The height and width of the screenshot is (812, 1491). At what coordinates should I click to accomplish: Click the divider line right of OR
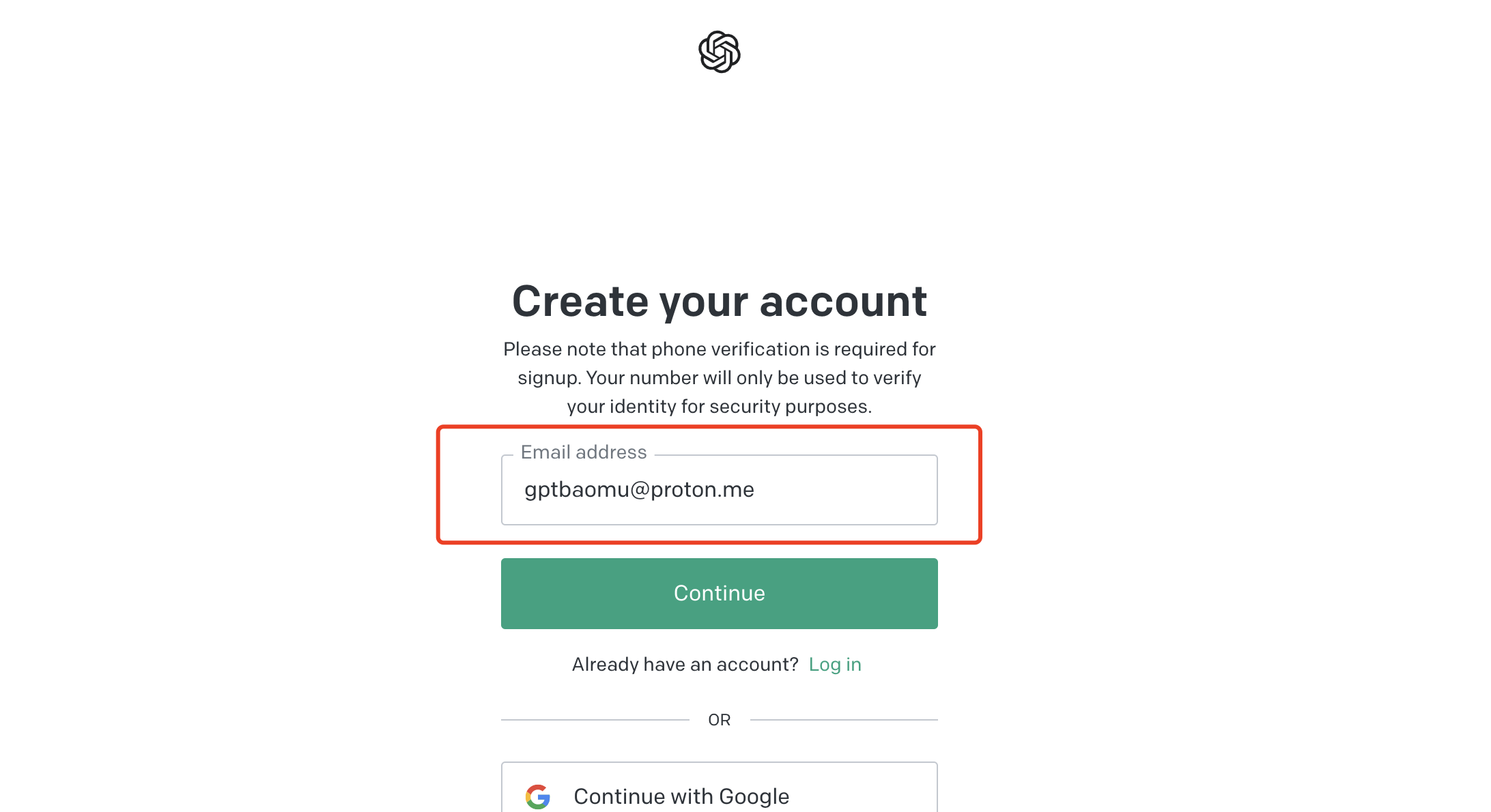(844, 720)
